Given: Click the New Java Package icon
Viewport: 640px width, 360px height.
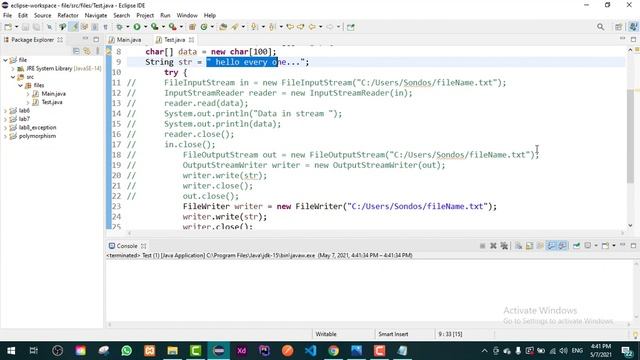Looking at the screenshot, I should tap(192, 27).
